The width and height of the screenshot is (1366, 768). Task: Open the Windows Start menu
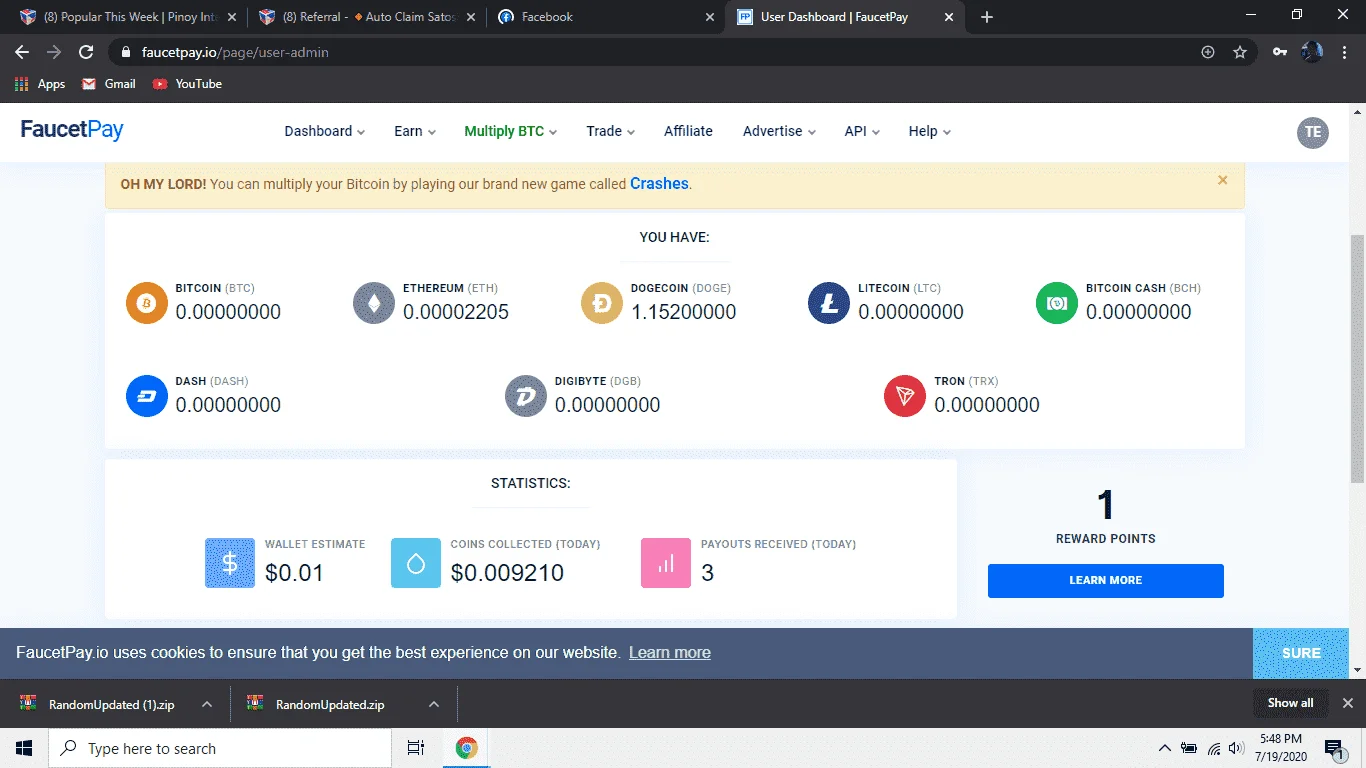[x=24, y=748]
